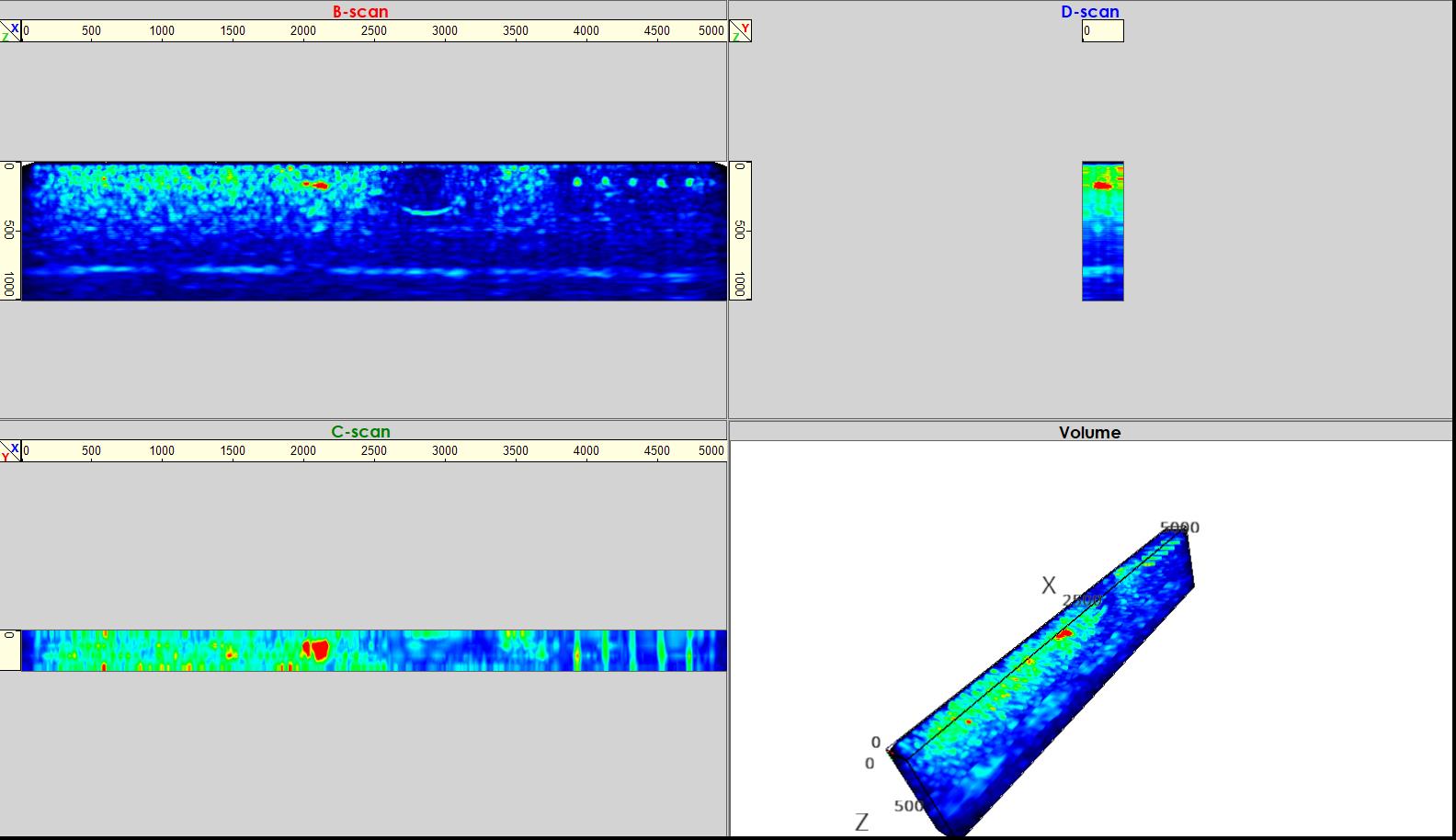Select the Volume panel title
Image resolution: width=1456 pixels, height=840 pixels.
tap(1089, 432)
